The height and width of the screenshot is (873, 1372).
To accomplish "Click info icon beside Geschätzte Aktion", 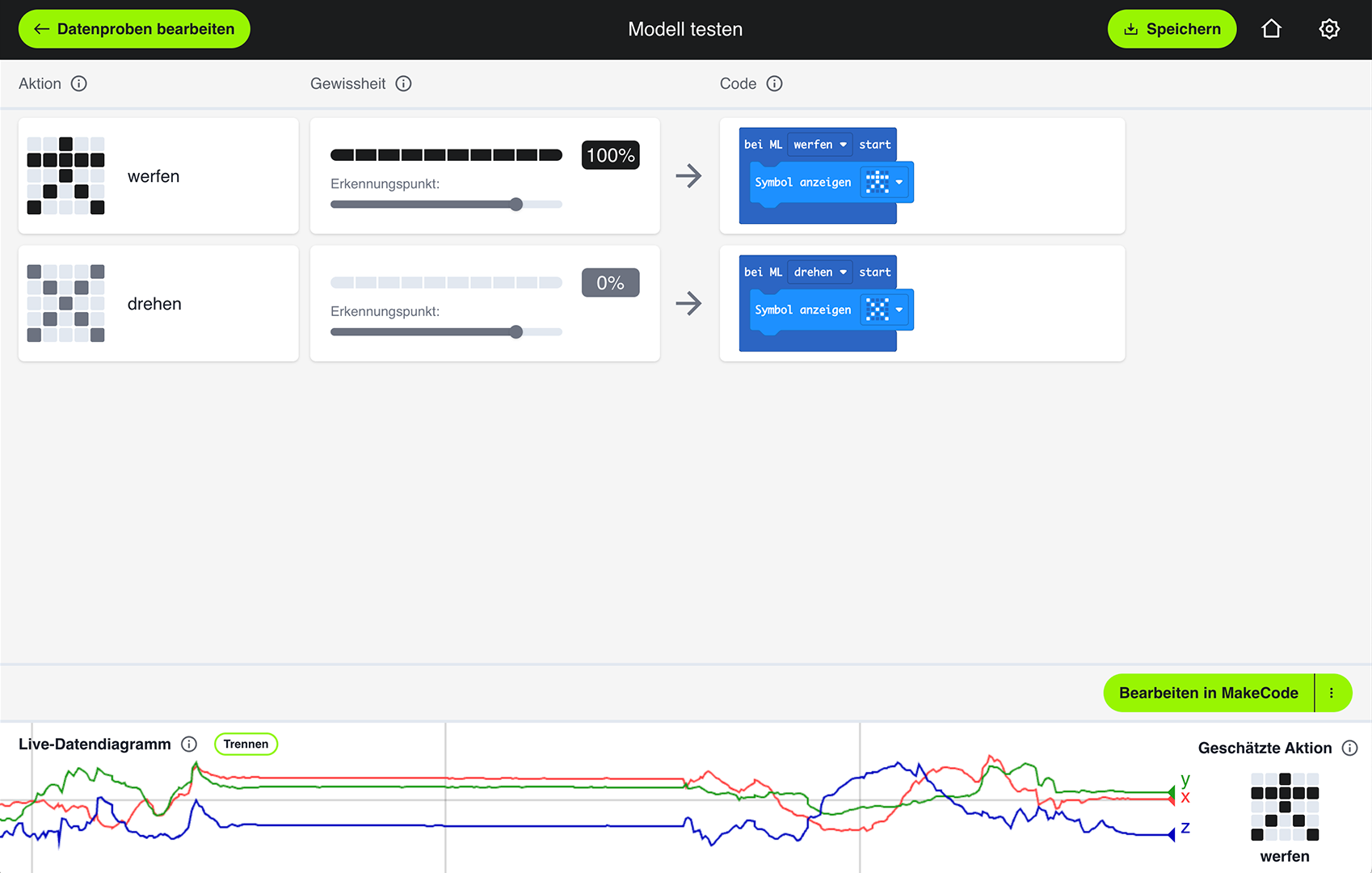I will [x=1349, y=749].
